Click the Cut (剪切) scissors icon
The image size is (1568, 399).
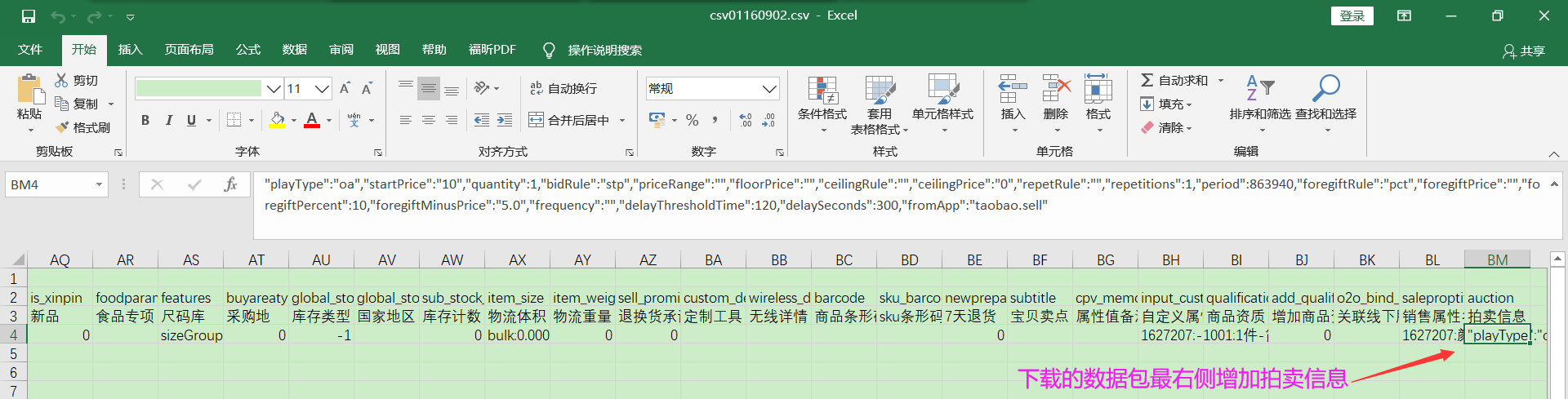click(61, 80)
